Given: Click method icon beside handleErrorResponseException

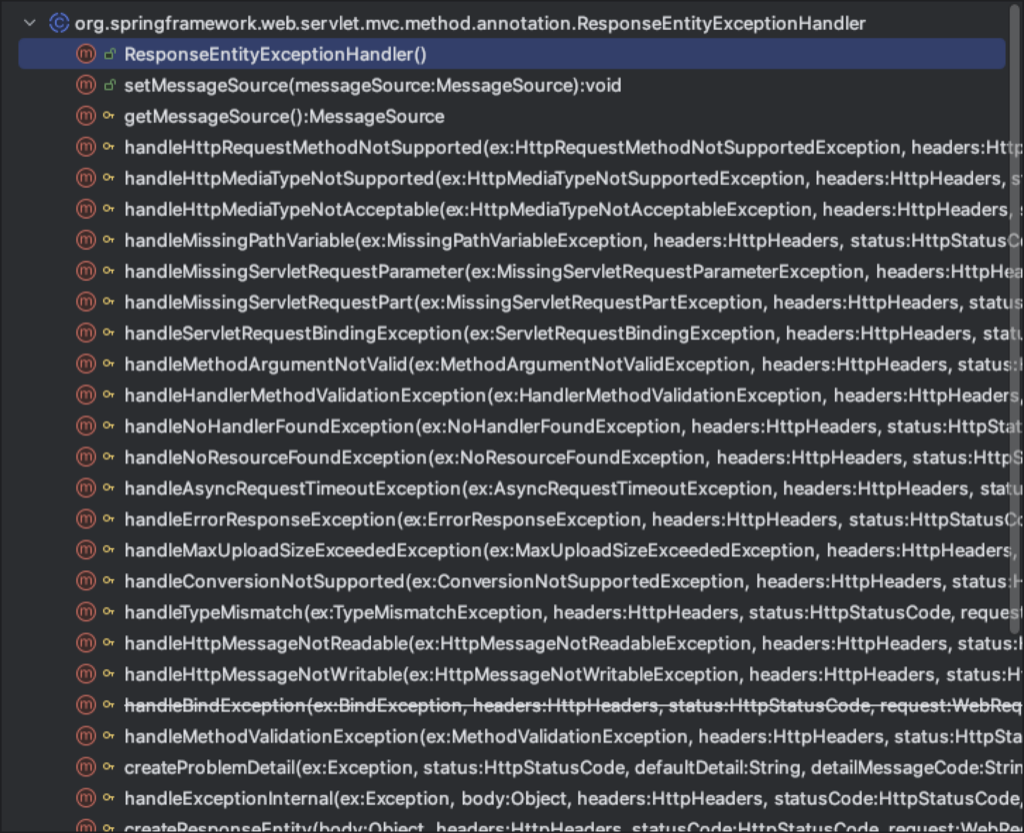Looking at the screenshot, I should coord(86,519).
